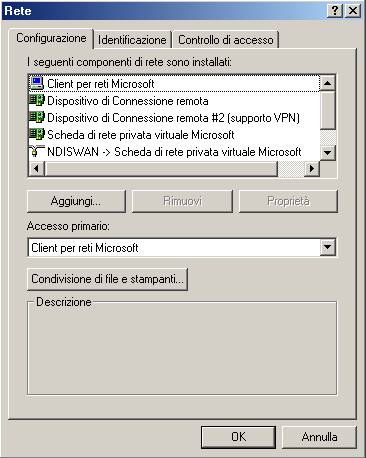Switch to the Identificazione tab
366x458 pixels.
[132, 40]
